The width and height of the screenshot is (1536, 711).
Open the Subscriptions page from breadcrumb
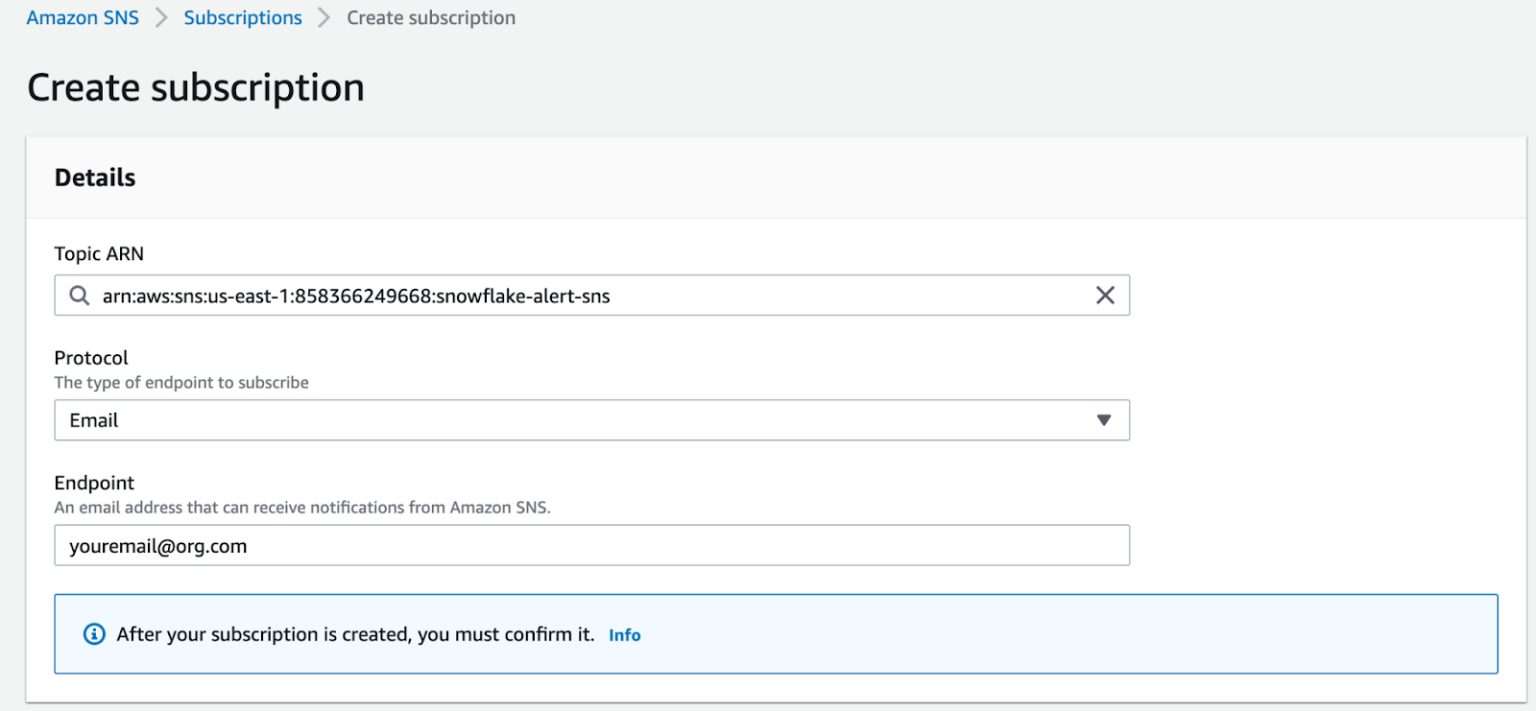(x=242, y=17)
